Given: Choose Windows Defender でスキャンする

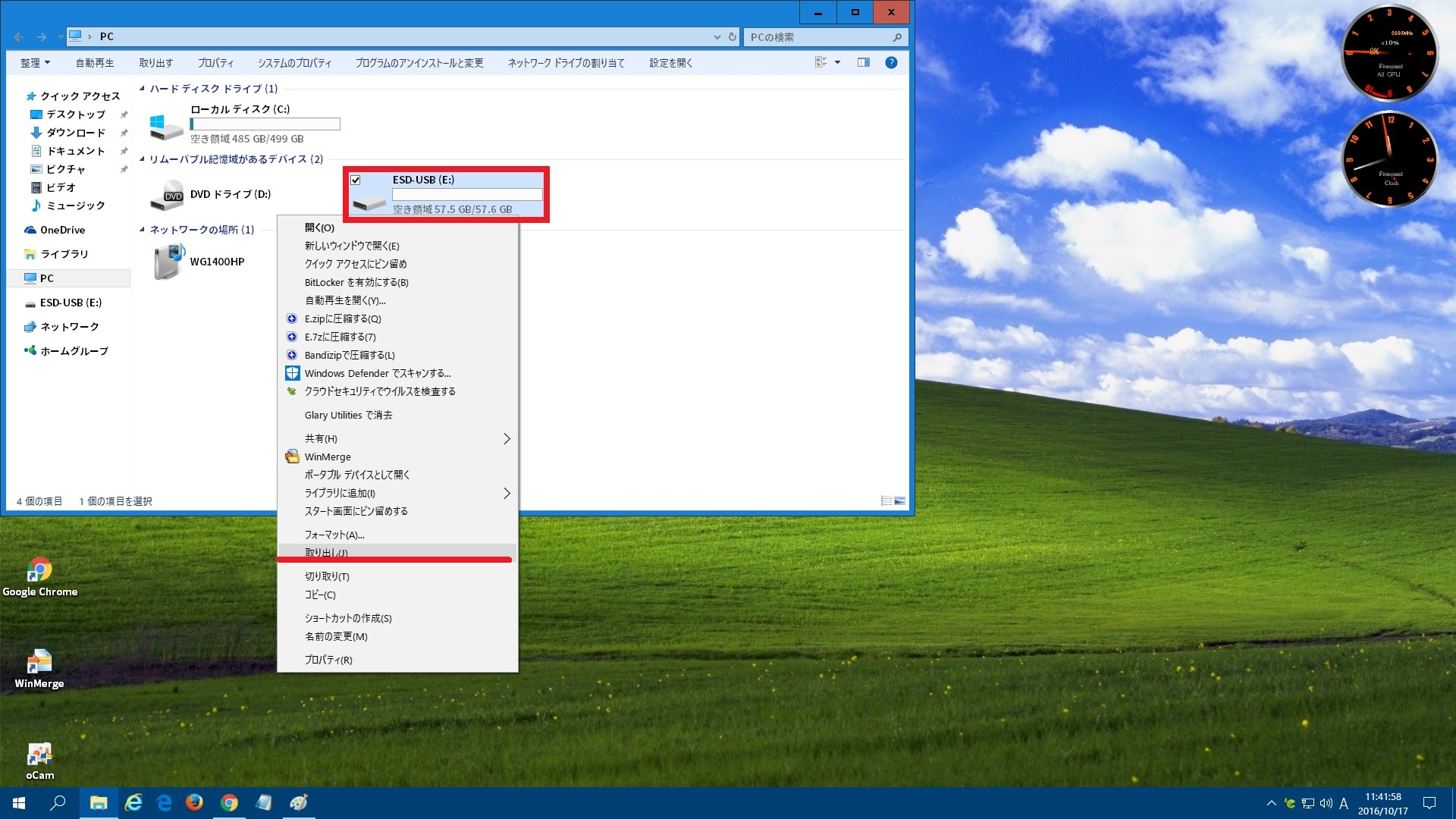Looking at the screenshot, I should click(397, 373).
